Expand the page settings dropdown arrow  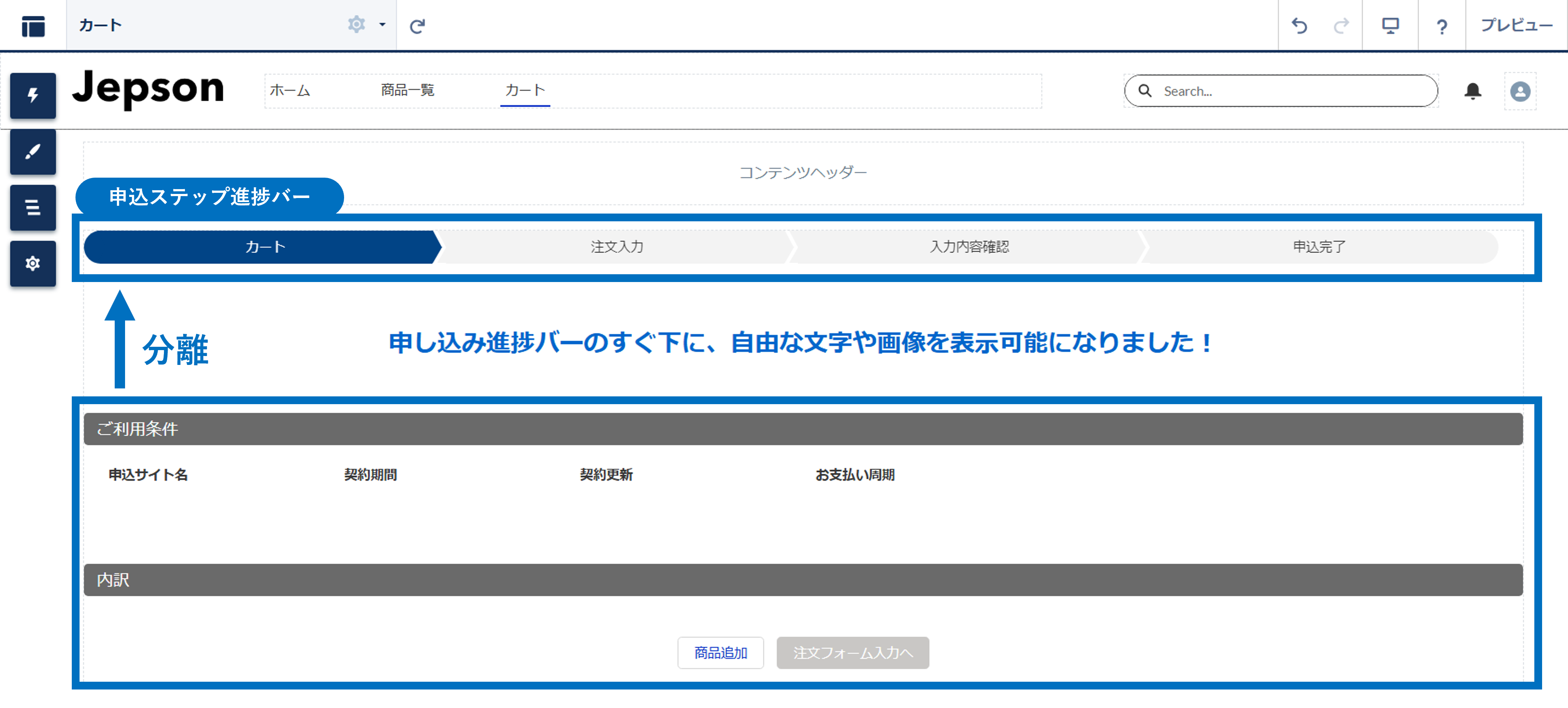(x=382, y=25)
